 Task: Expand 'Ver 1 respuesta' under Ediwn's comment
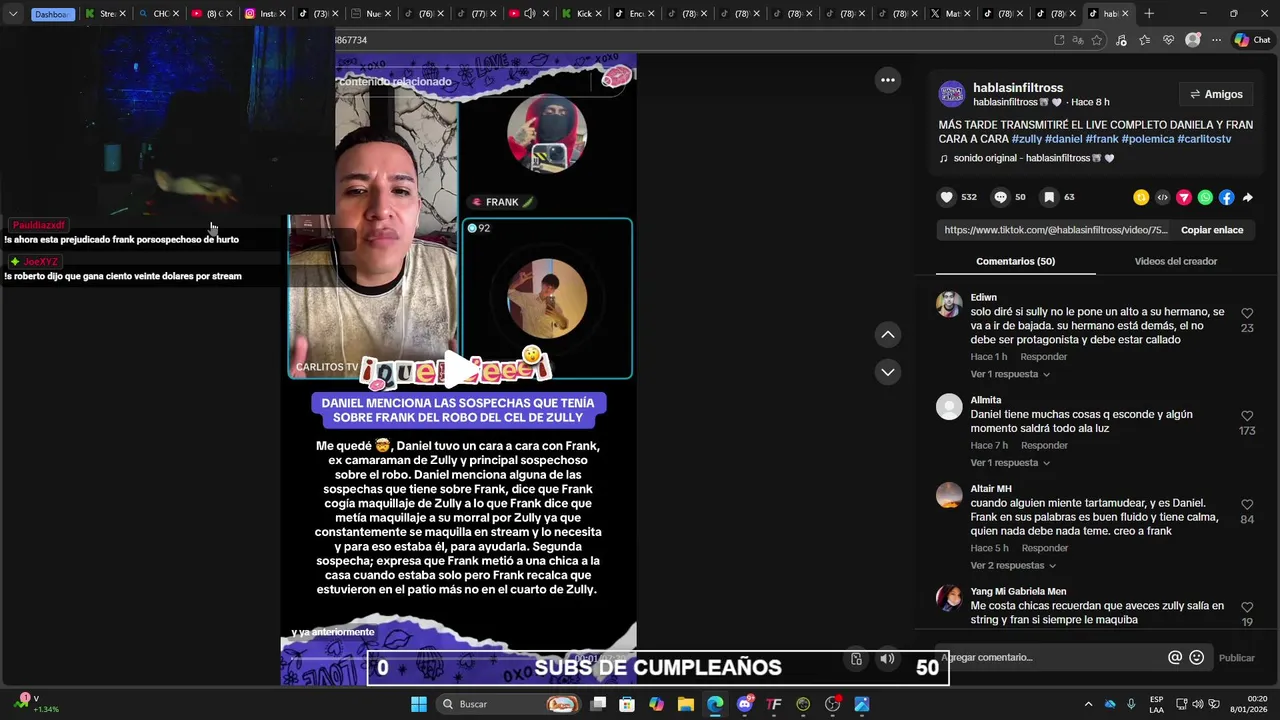click(1010, 374)
